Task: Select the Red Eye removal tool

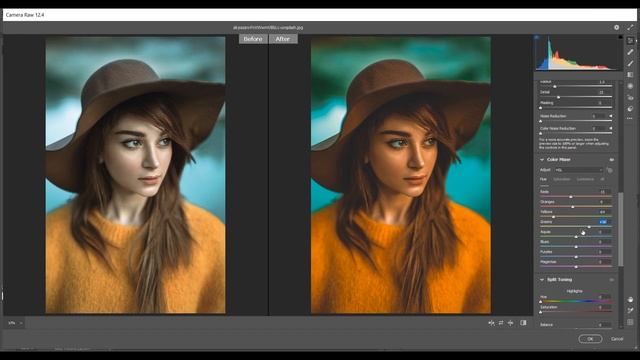Action: (x=630, y=98)
